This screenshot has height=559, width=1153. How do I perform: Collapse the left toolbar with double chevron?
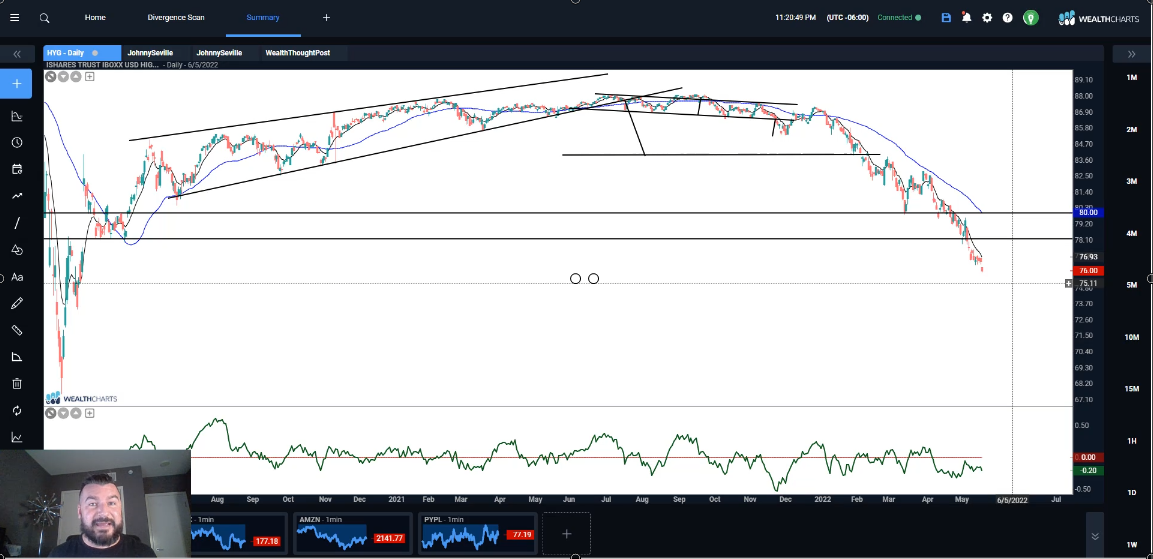click(17, 54)
